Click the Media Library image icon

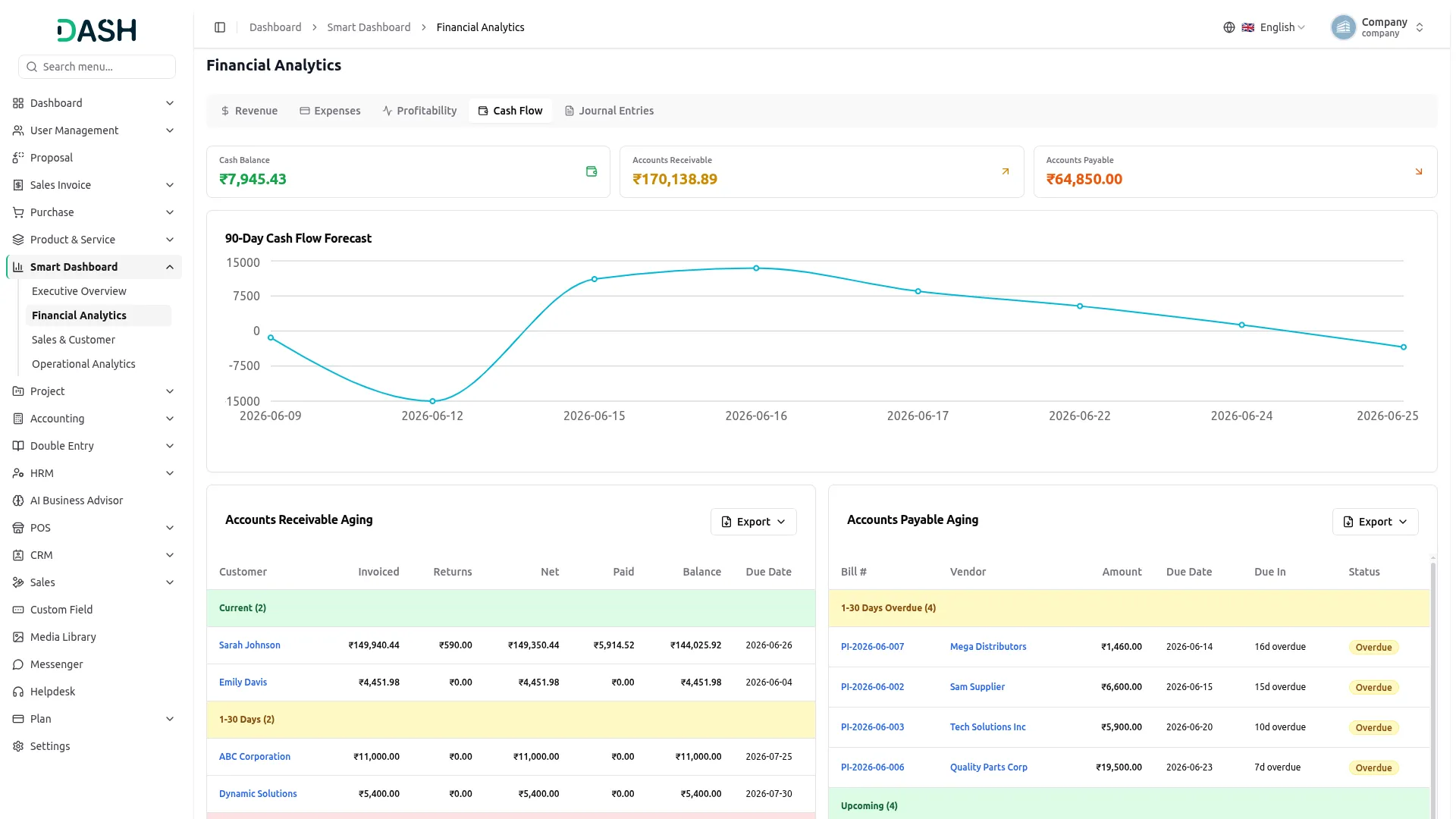pyautogui.click(x=18, y=637)
